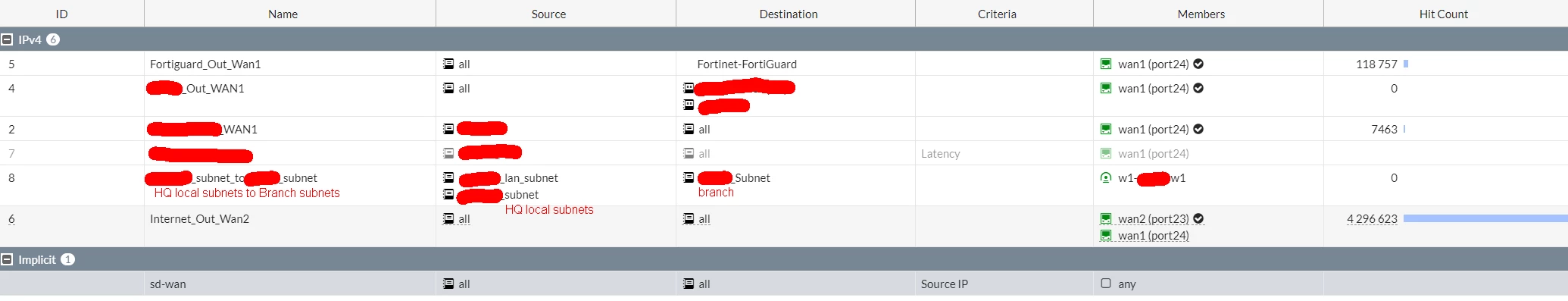Click the address icon beside Internet_Out_Wan2 source all
This screenshot has height=301, width=1568.
448,219
